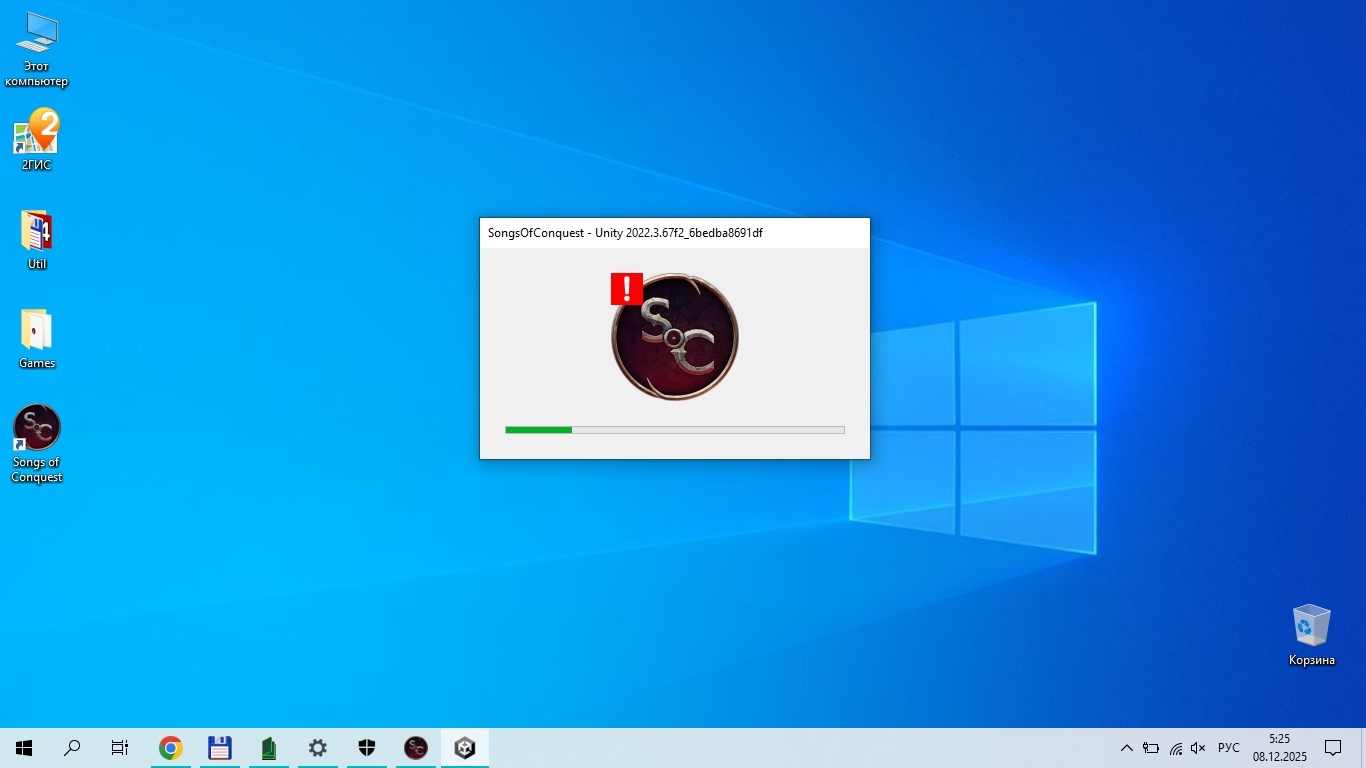Image resolution: width=1366 pixels, height=768 pixels.
Task: Click the SongsOfConquest dialog title bar
Action: point(674,233)
